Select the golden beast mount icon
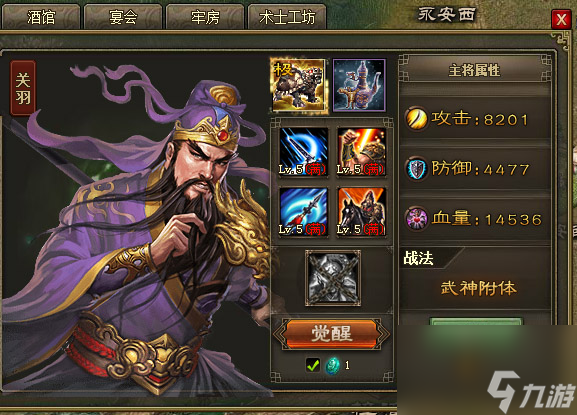Screen dimensions: 577x415 point(298,86)
